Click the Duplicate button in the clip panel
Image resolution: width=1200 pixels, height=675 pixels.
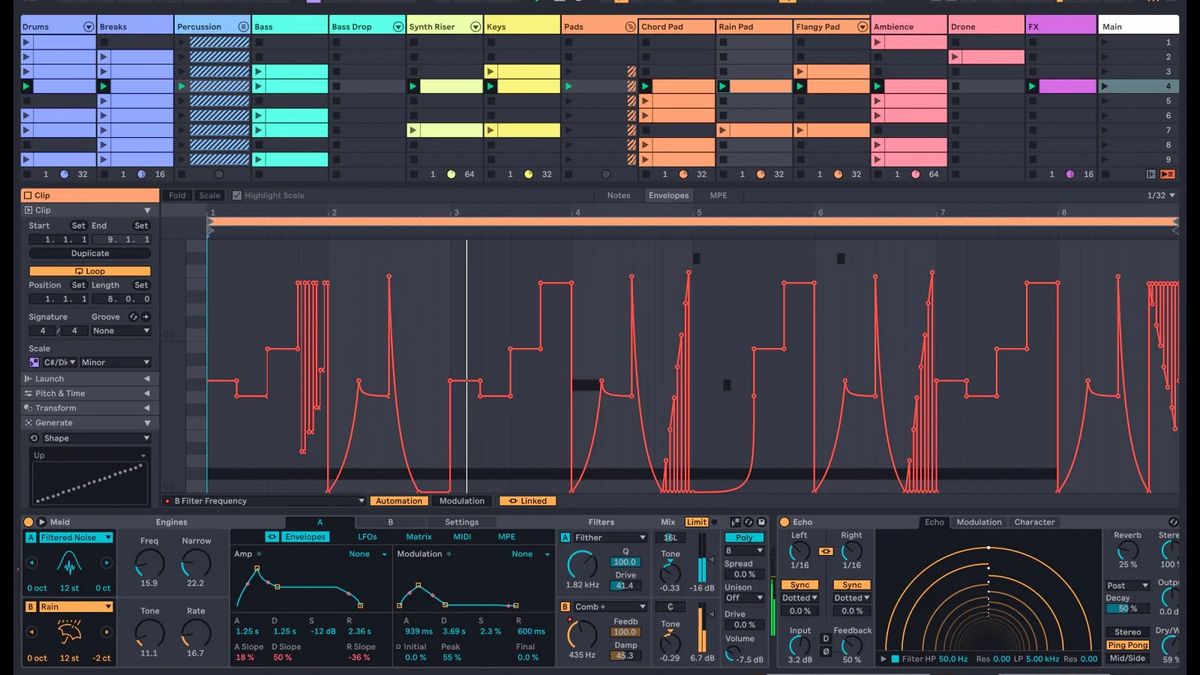point(89,253)
